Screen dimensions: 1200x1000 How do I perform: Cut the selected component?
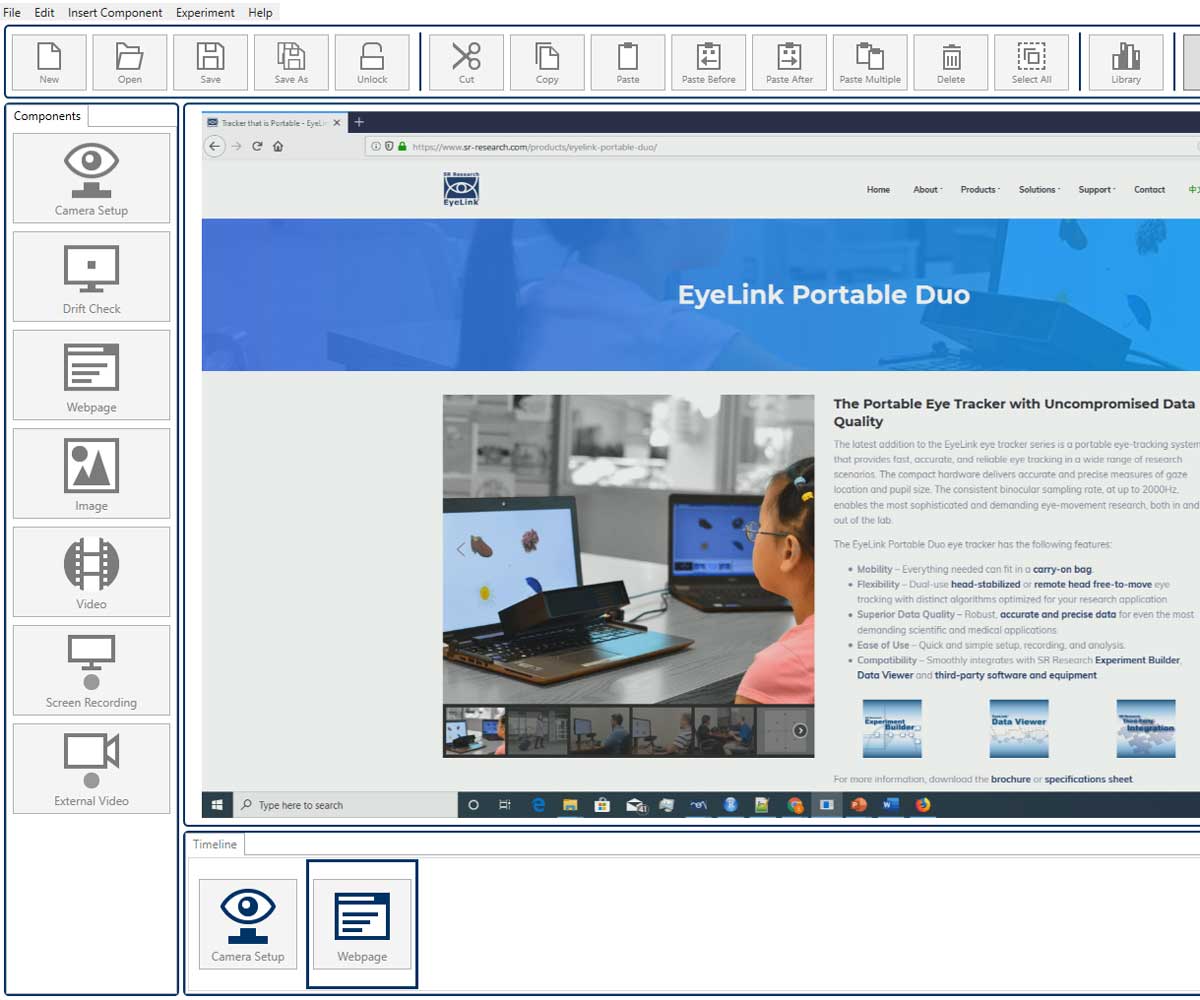click(x=466, y=63)
